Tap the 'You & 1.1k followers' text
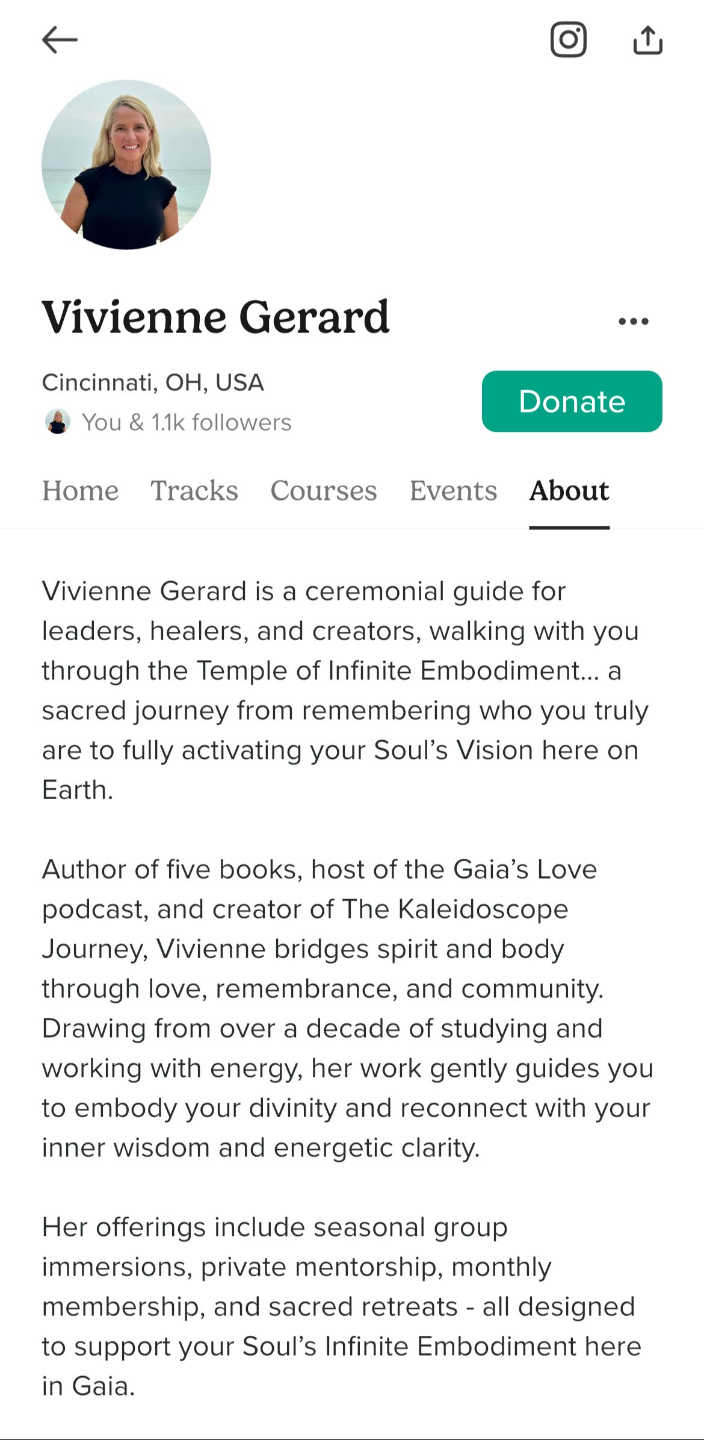Image resolution: width=704 pixels, height=1440 pixels. [x=187, y=422]
